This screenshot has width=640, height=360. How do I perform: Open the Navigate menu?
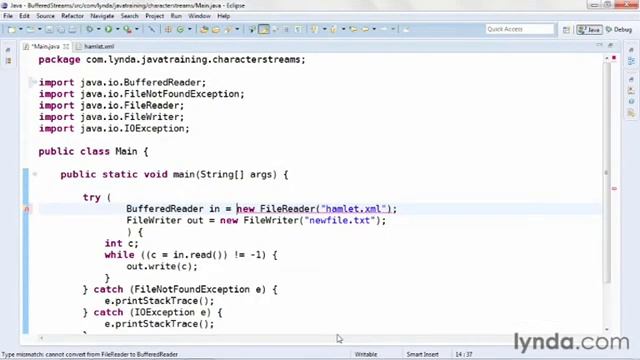(102, 16)
